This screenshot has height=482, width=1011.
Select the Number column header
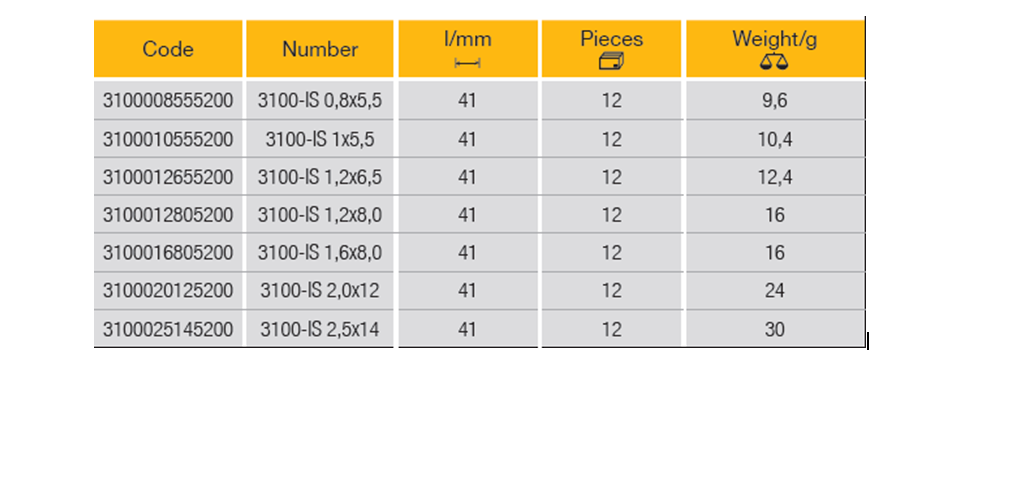coord(320,49)
